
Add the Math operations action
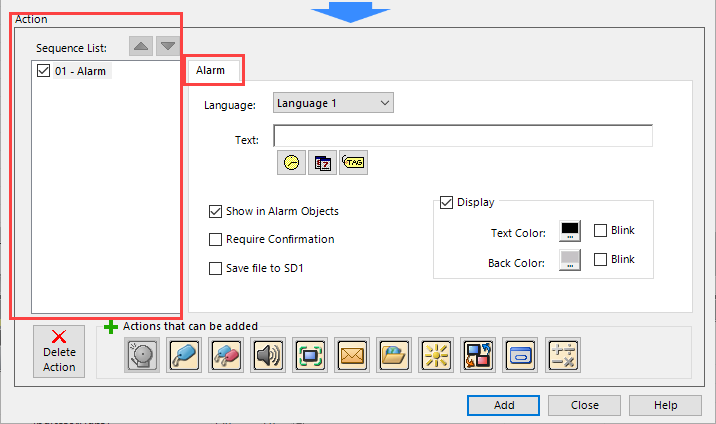[563, 355]
